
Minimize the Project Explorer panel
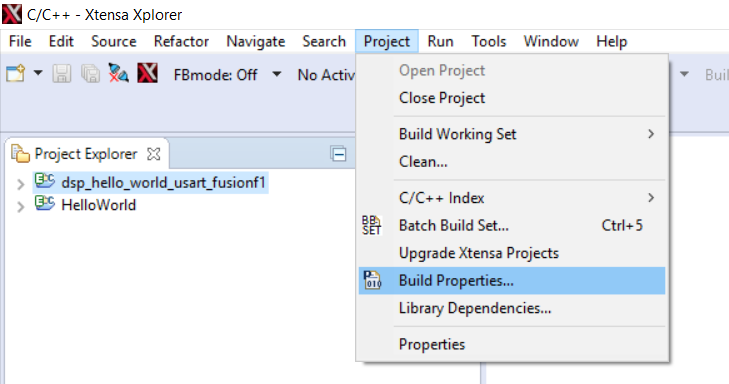tap(338, 153)
